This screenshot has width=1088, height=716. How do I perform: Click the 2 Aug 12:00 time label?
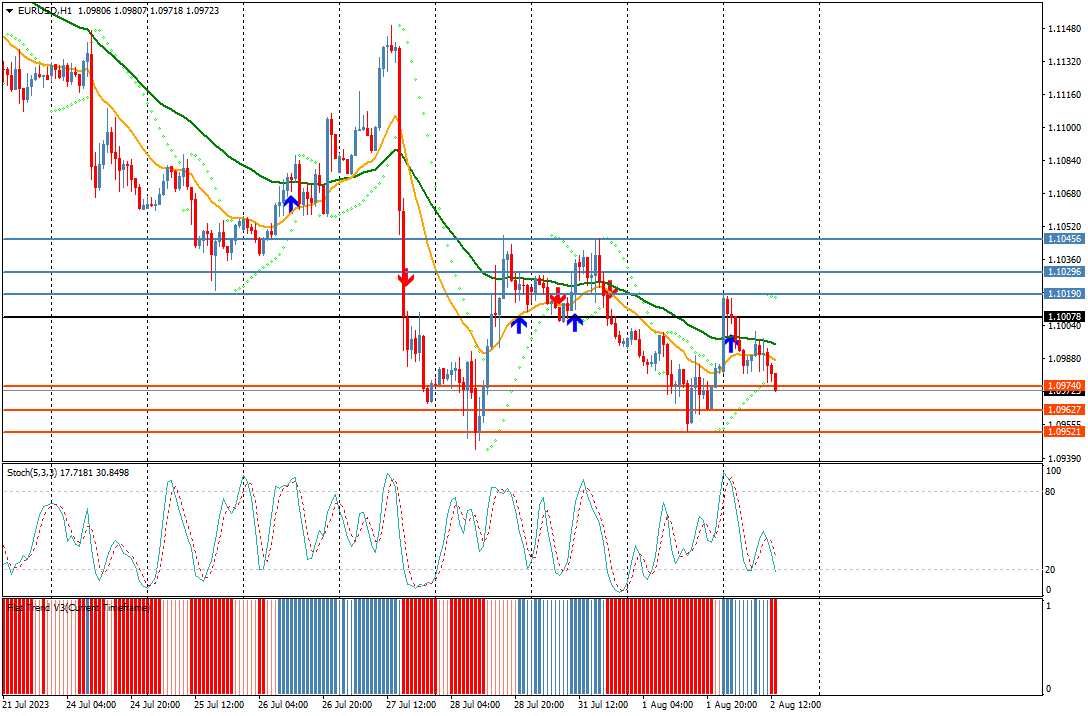[x=794, y=705]
